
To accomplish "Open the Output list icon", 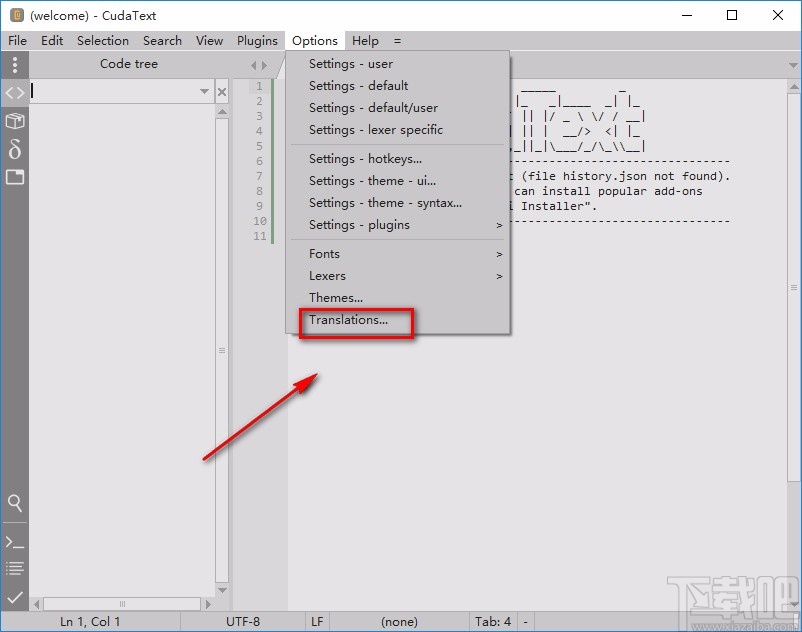I will 15,569.
